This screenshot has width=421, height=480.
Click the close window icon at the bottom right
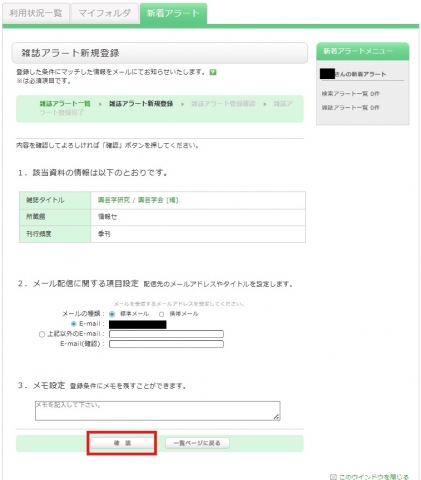333,477
